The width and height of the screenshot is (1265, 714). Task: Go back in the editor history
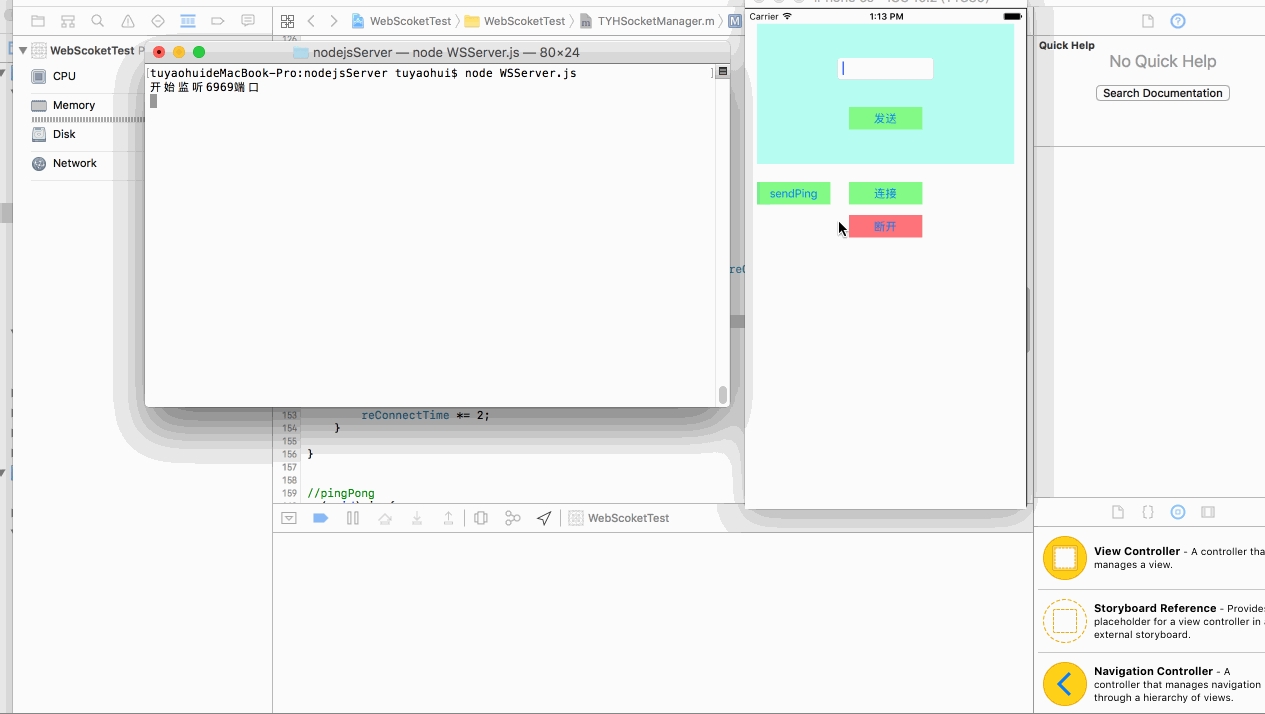[311, 21]
